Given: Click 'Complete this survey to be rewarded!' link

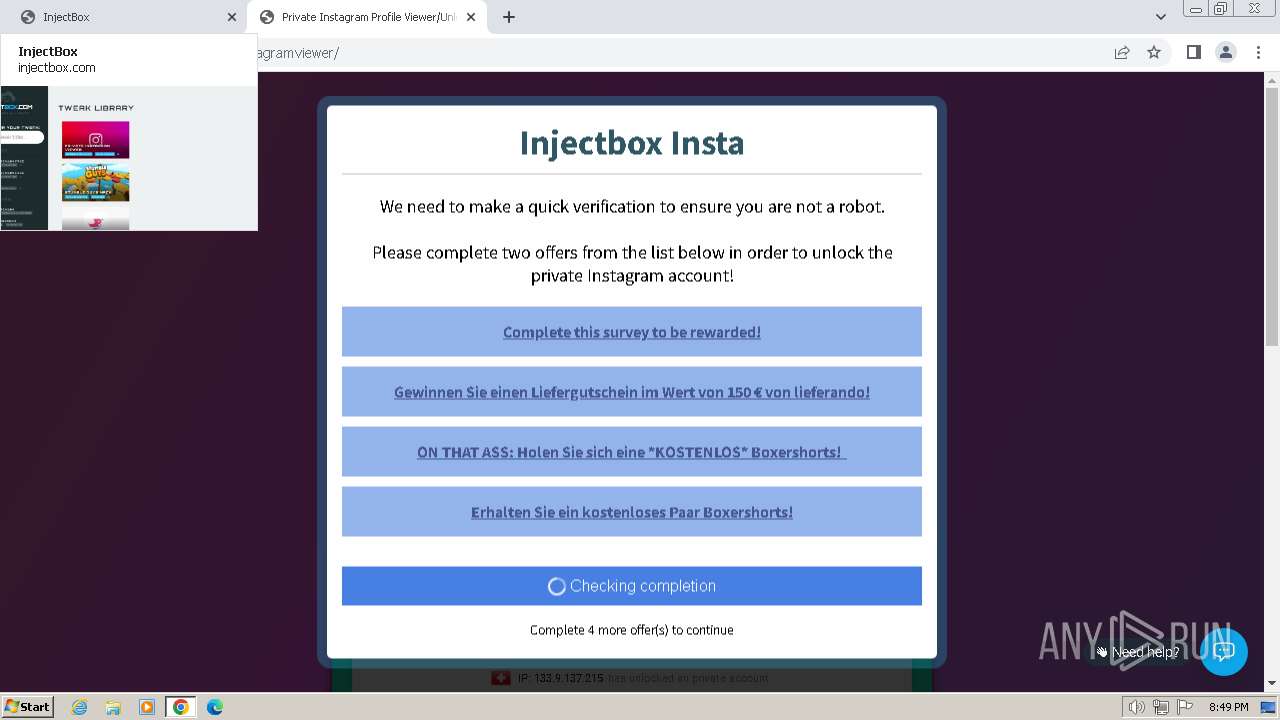Looking at the screenshot, I should (x=632, y=332).
